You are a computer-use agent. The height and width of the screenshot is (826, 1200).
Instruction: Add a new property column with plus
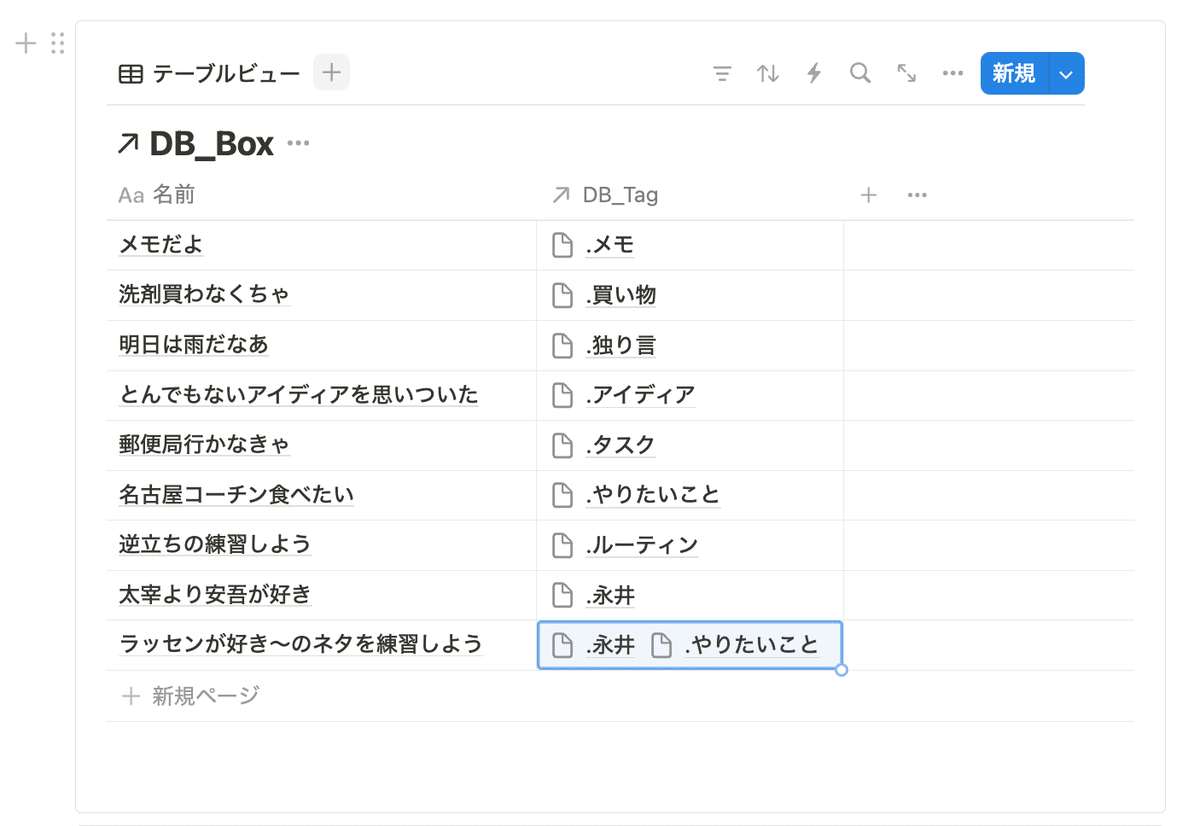point(869,195)
